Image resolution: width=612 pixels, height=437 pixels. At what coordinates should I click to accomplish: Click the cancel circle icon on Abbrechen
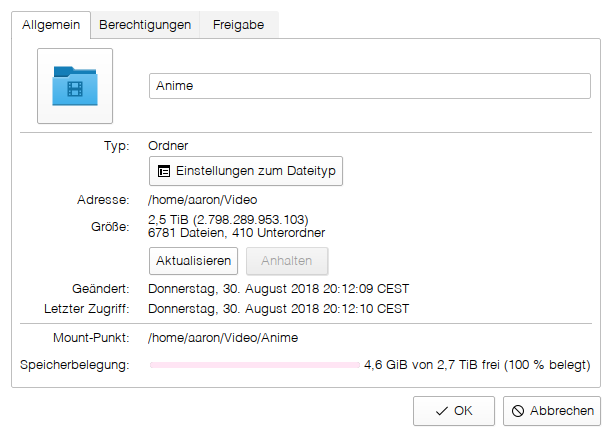(x=518, y=411)
